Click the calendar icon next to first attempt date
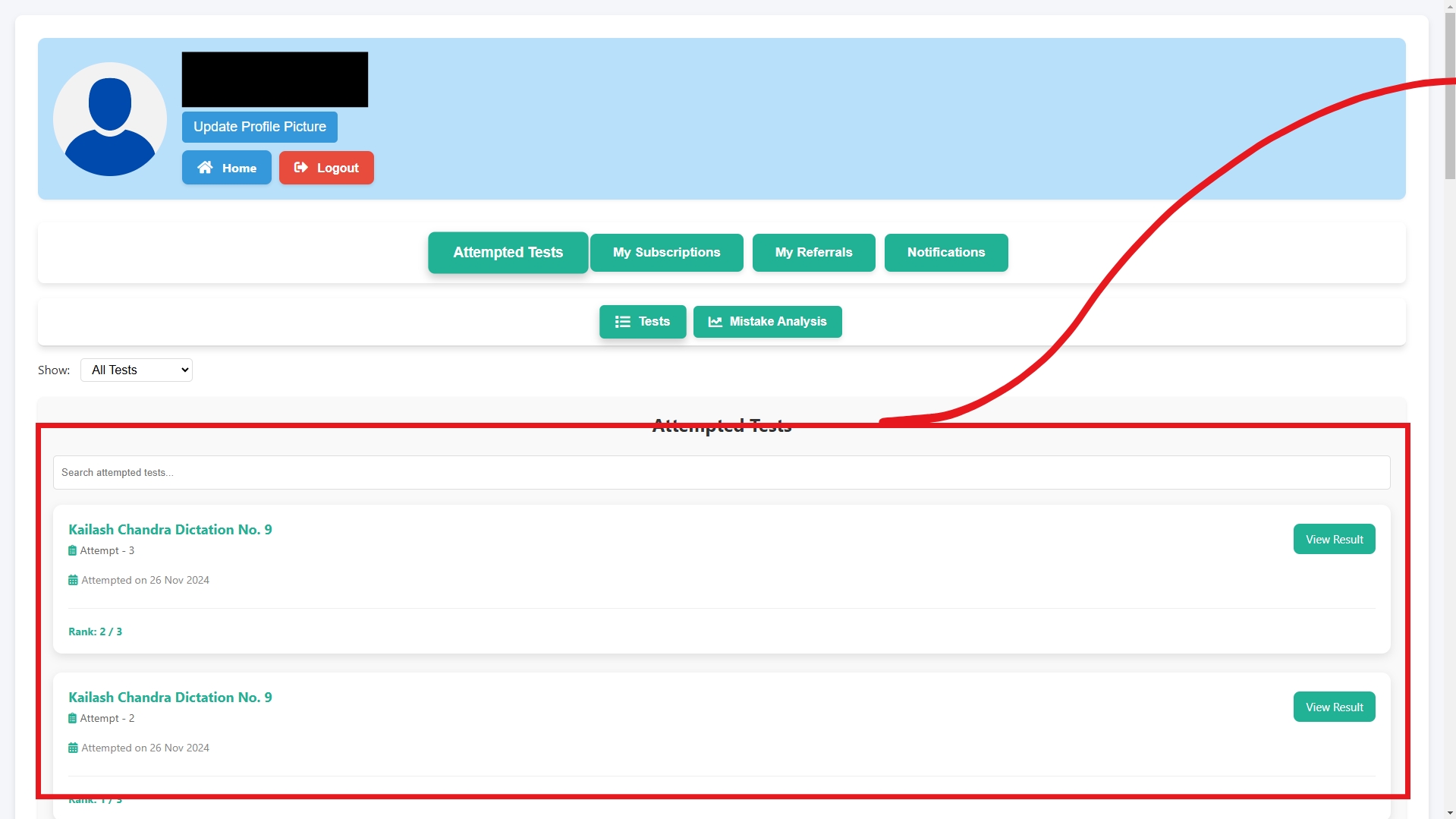The height and width of the screenshot is (819, 1456). [72, 579]
